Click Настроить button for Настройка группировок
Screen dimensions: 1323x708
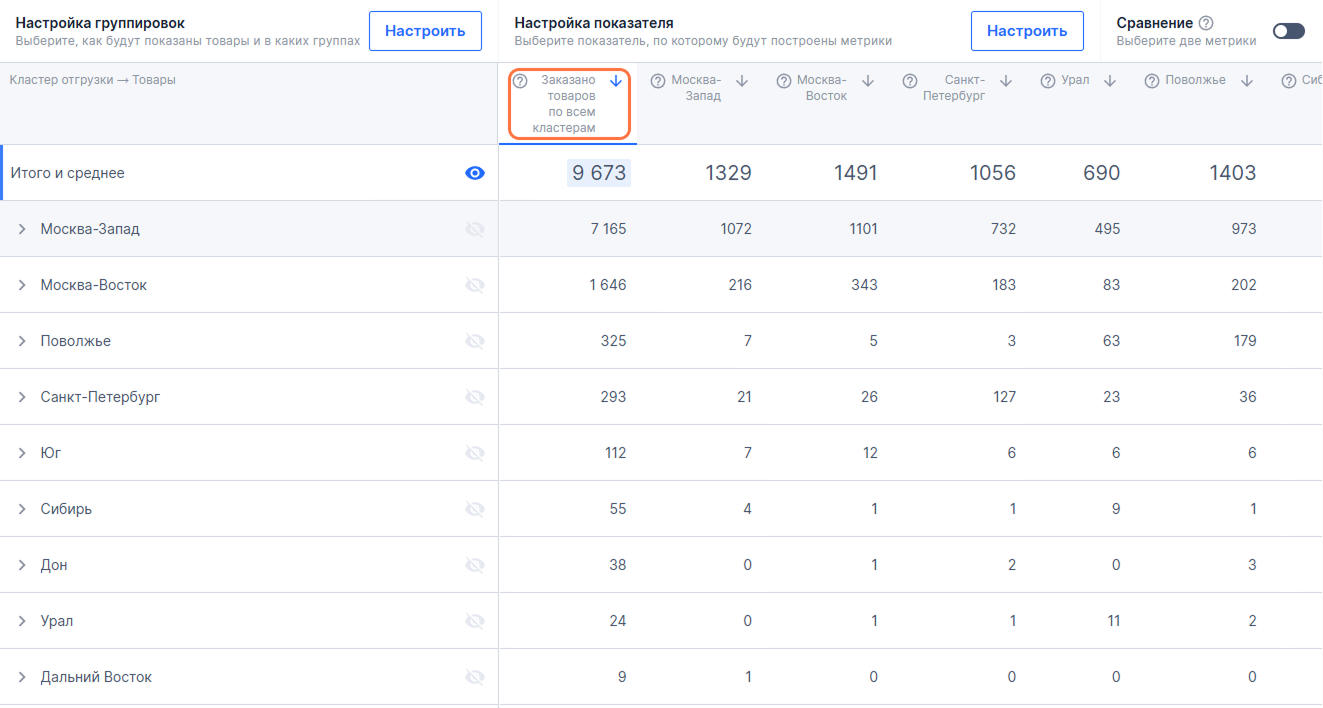pyautogui.click(x=425, y=31)
